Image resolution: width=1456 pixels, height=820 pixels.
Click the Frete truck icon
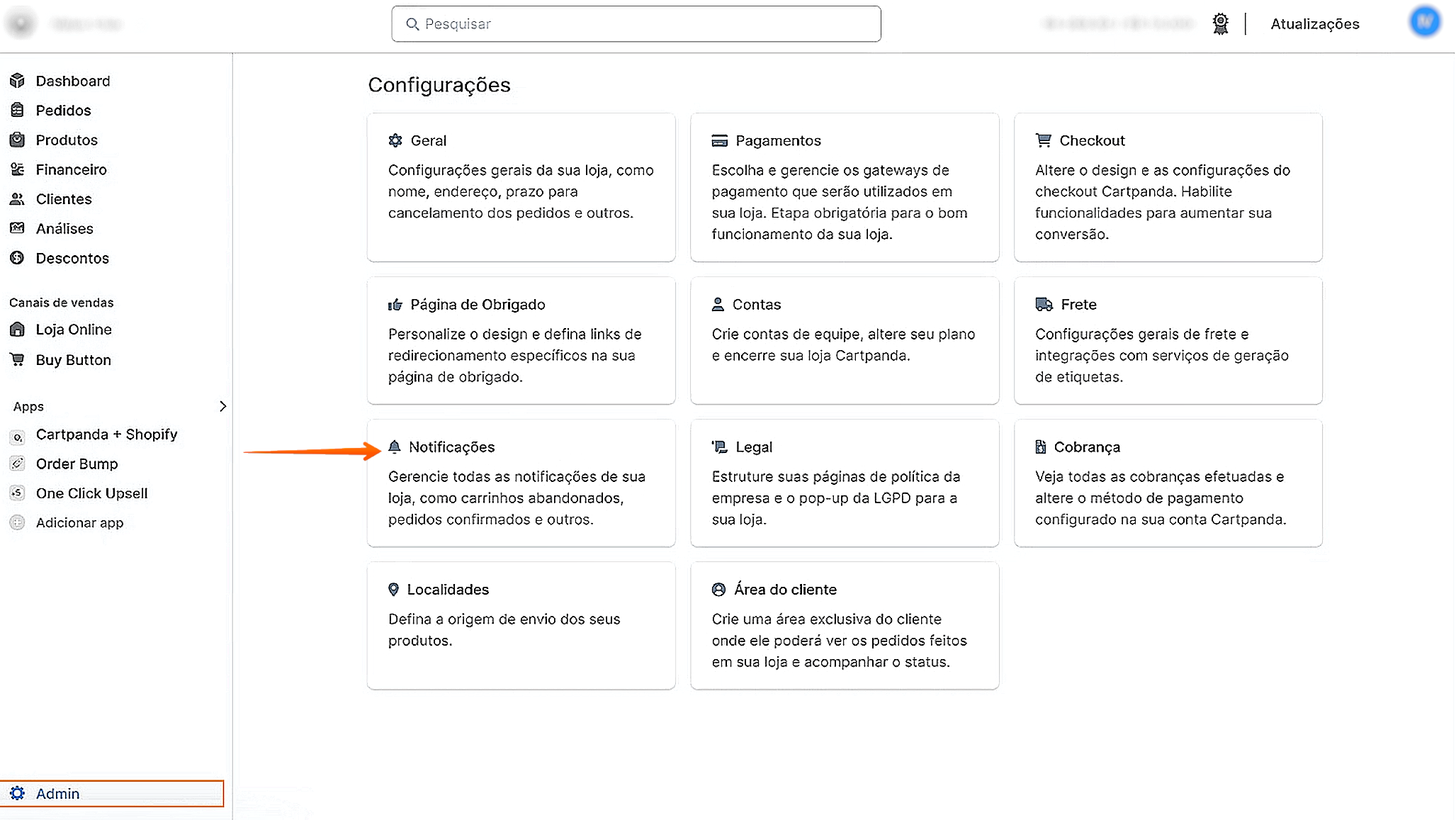pos(1044,305)
